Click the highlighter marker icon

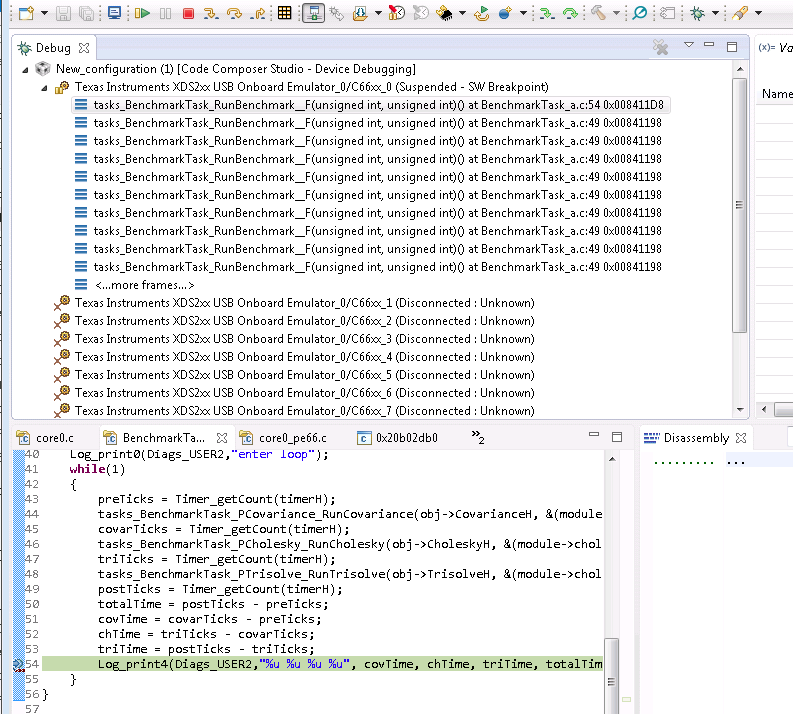point(740,13)
